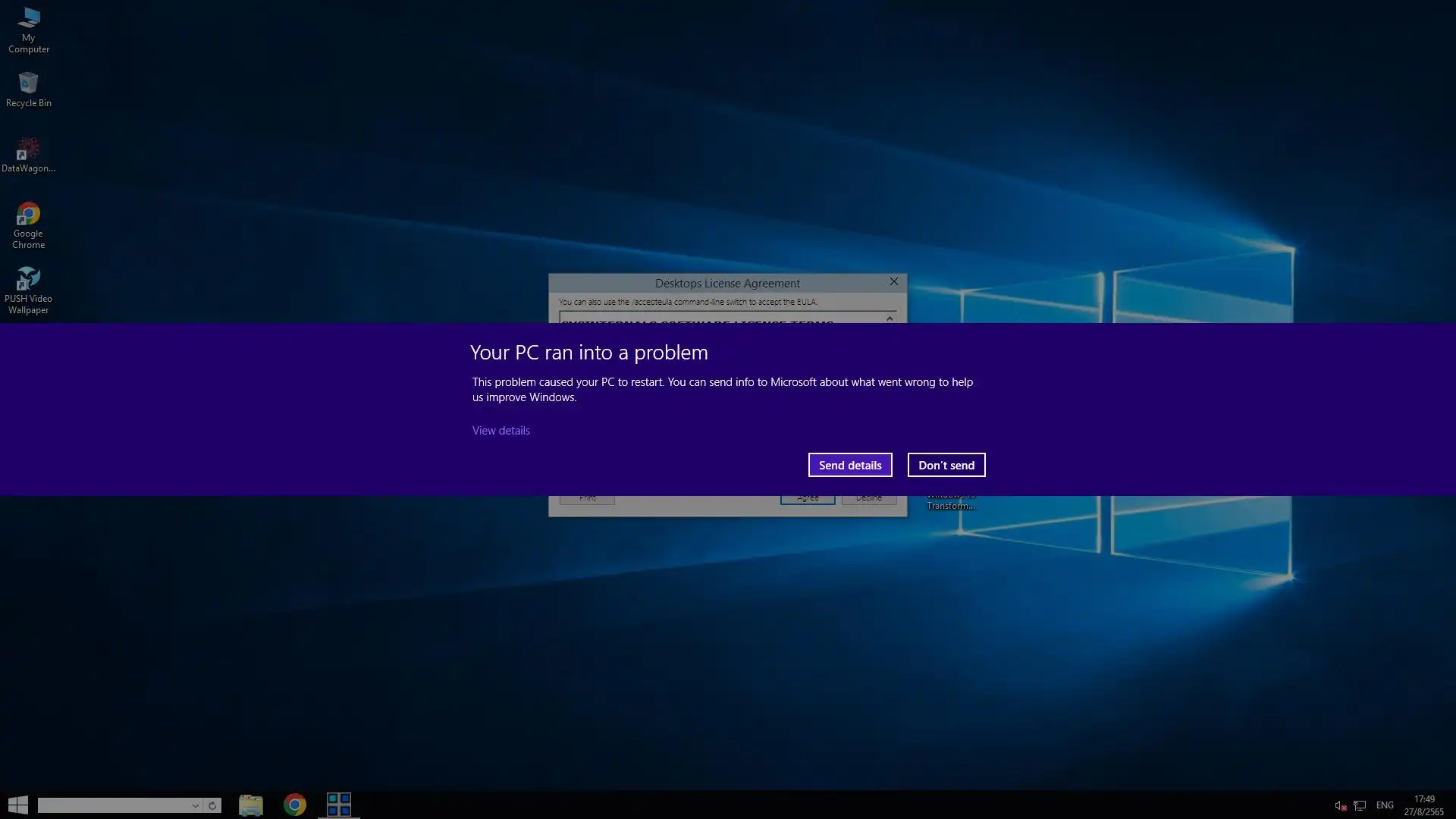
Task: Open the taskbar clock and date
Action: pyautogui.click(x=1423, y=805)
